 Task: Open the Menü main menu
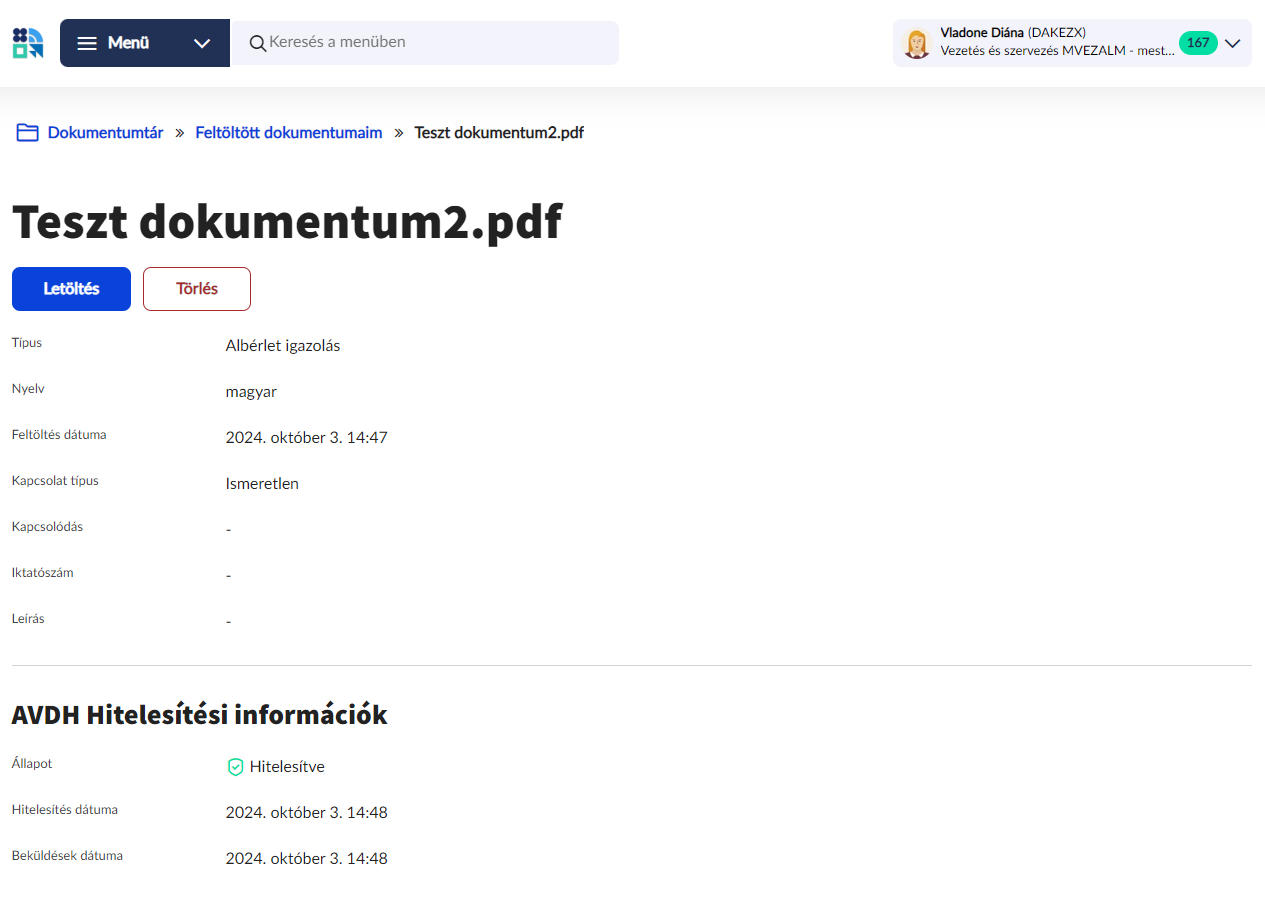128,43
